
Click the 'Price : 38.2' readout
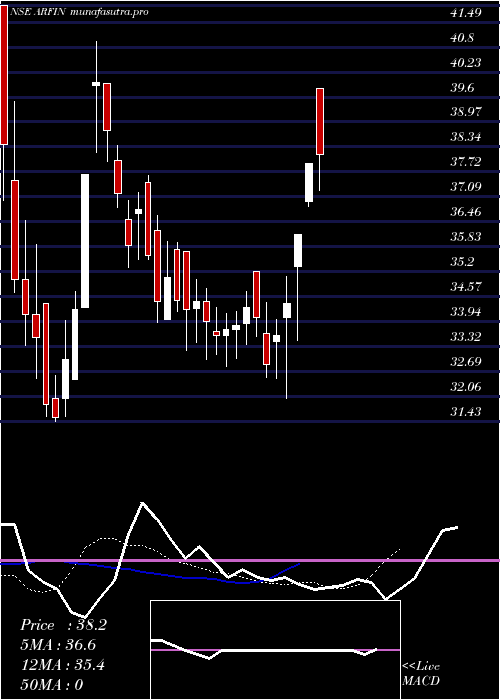pos(63,625)
